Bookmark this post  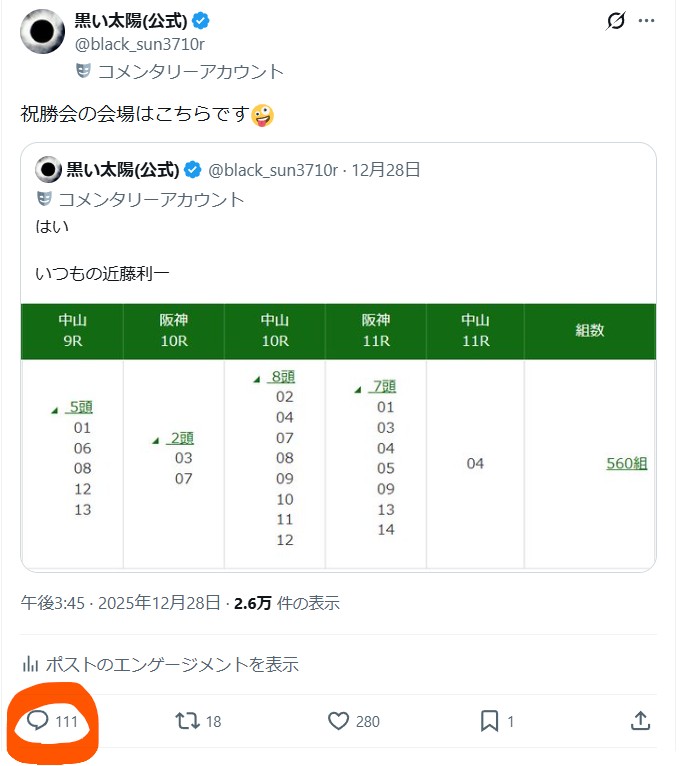pos(489,720)
